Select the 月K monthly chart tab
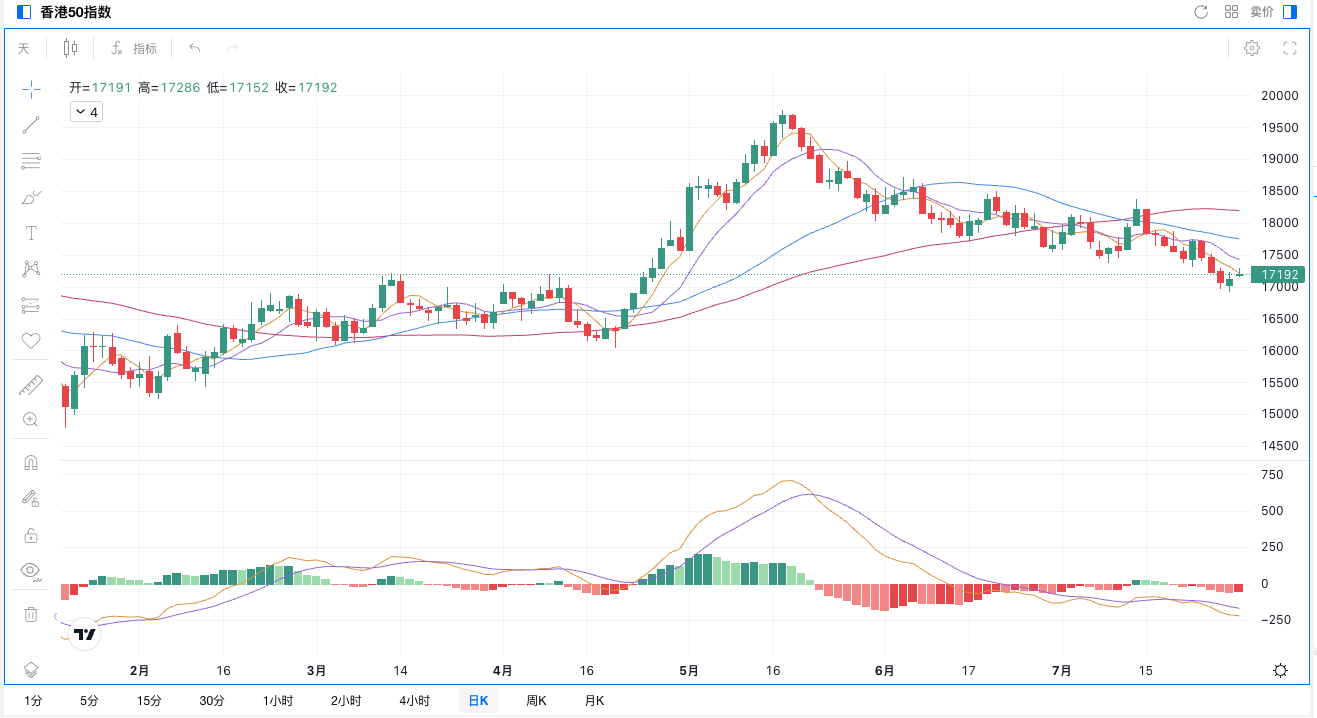The height and width of the screenshot is (718, 1317). tap(595, 701)
